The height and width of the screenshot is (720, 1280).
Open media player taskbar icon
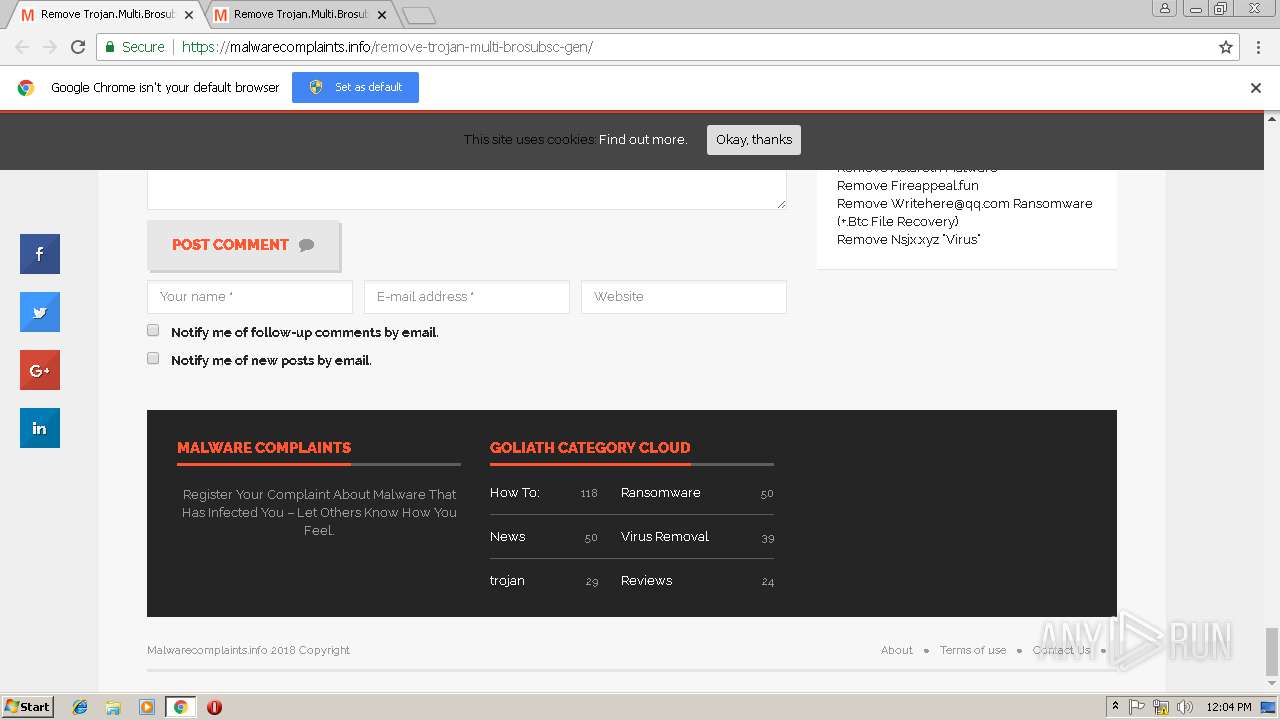(x=147, y=707)
